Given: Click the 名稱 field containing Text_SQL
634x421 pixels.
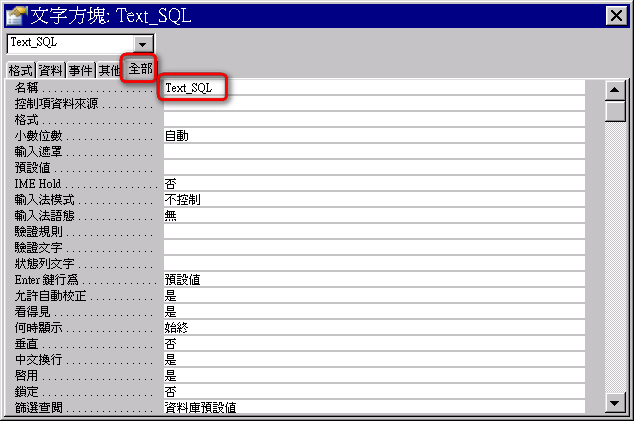Looking at the screenshot, I should 374,87.
